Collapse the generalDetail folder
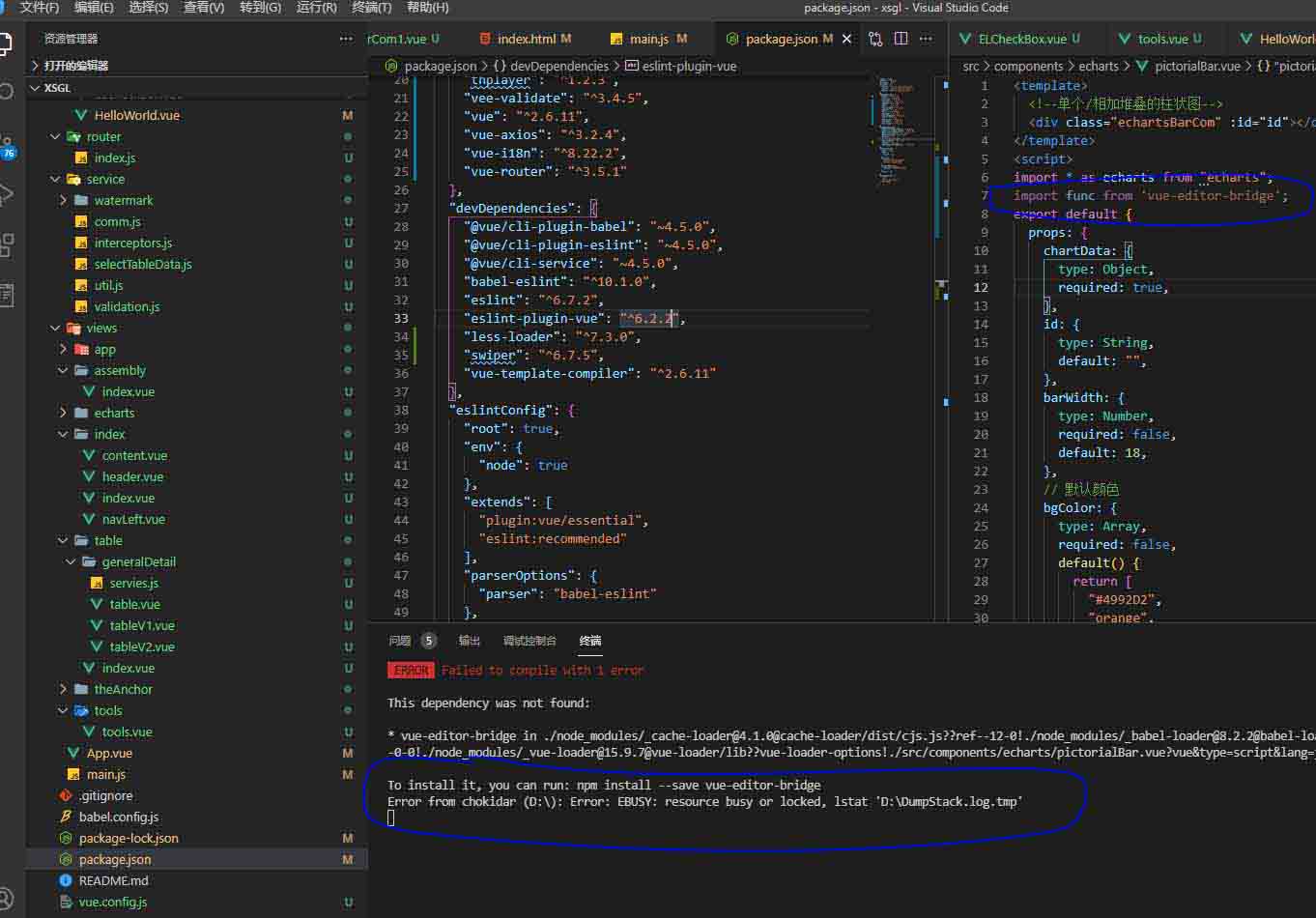Image resolution: width=1316 pixels, height=918 pixels. (x=138, y=561)
